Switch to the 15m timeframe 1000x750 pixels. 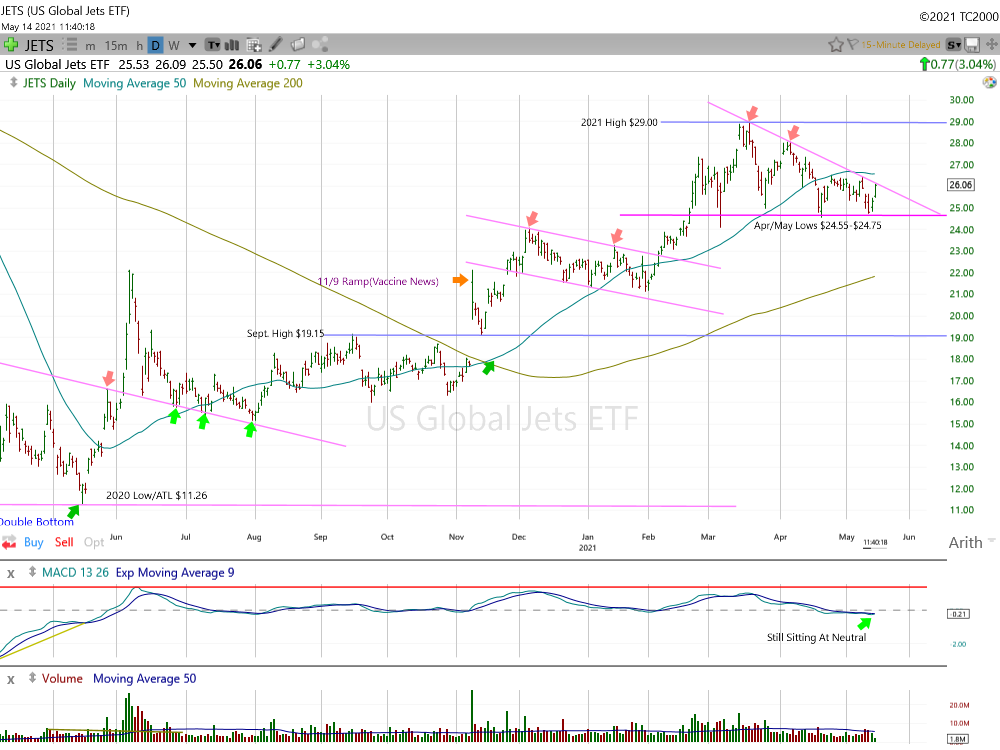tap(116, 45)
